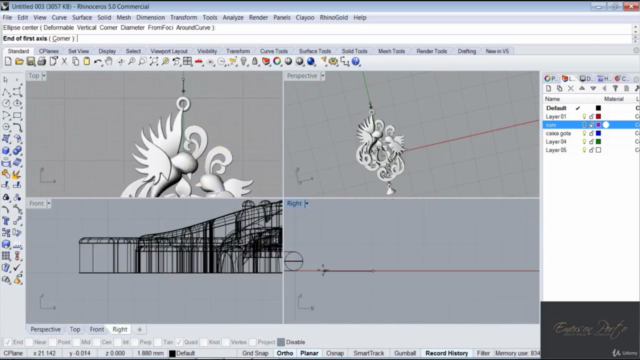This screenshot has height=360, width=640.
Task: Click the Explode tool in left sidebar
Action: [17, 174]
